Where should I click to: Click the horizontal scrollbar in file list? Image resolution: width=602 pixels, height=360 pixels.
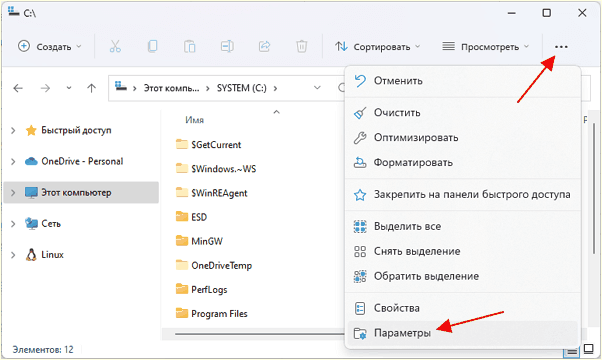pyautogui.click(x=259, y=334)
